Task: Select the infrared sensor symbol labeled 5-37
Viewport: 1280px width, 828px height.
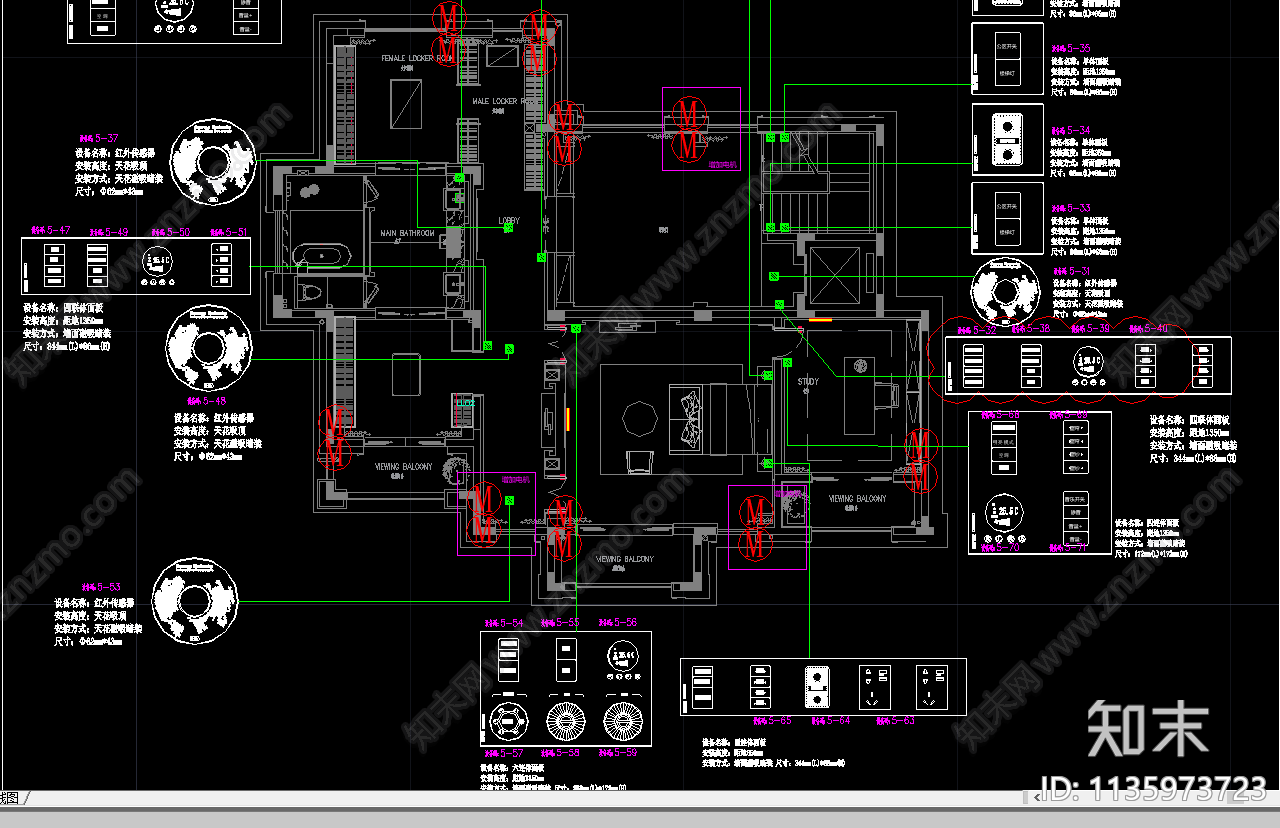Action: (213, 162)
